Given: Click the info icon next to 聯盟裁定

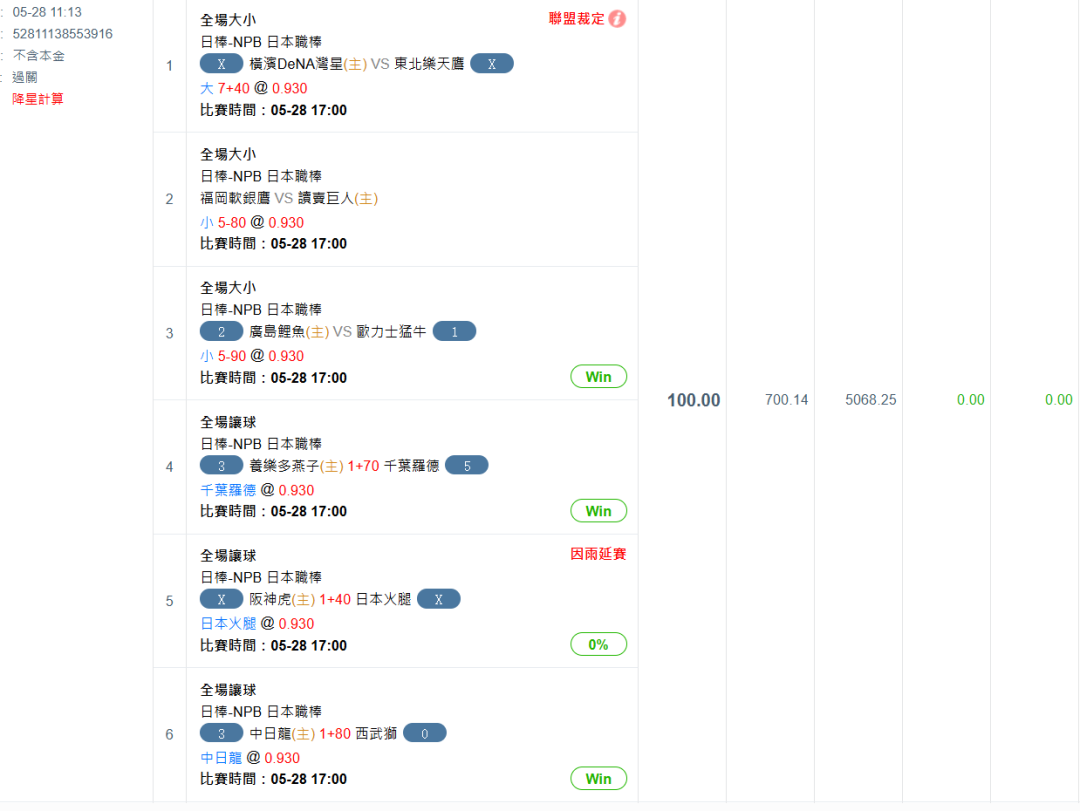Looking at the screenshot, I should [x=617, y=19].
